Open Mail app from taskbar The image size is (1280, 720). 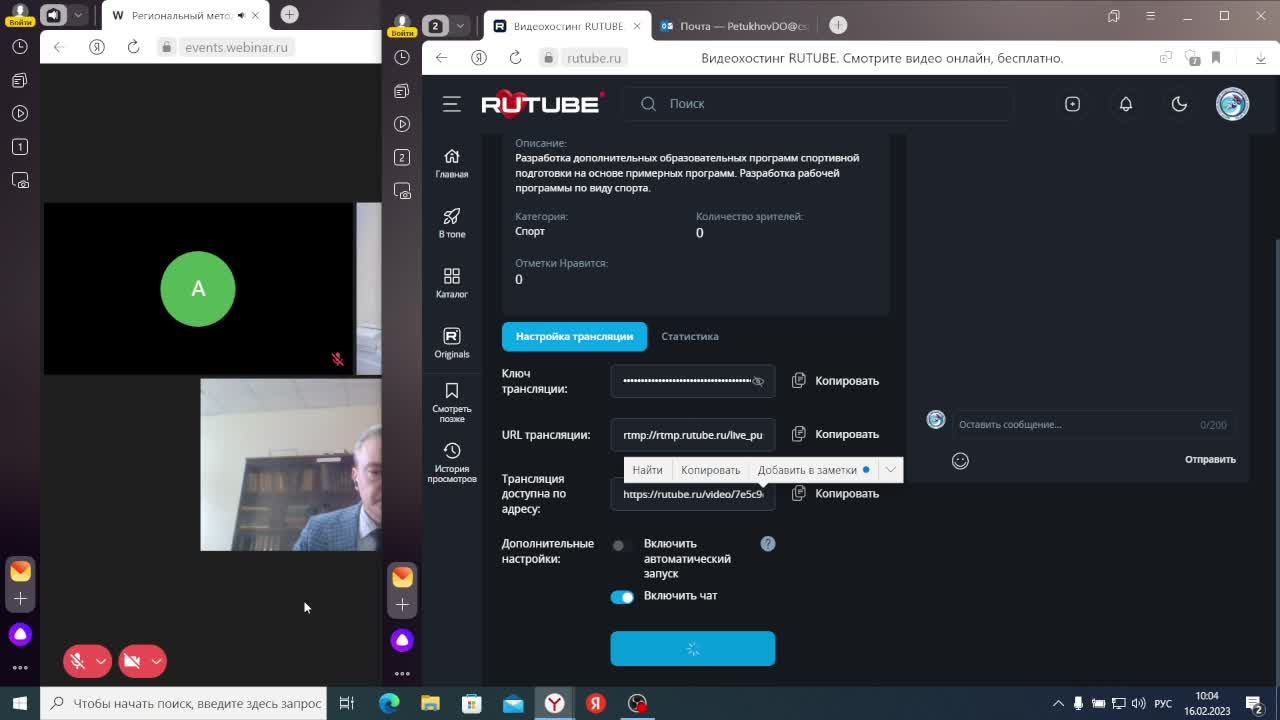pos(513,703)
